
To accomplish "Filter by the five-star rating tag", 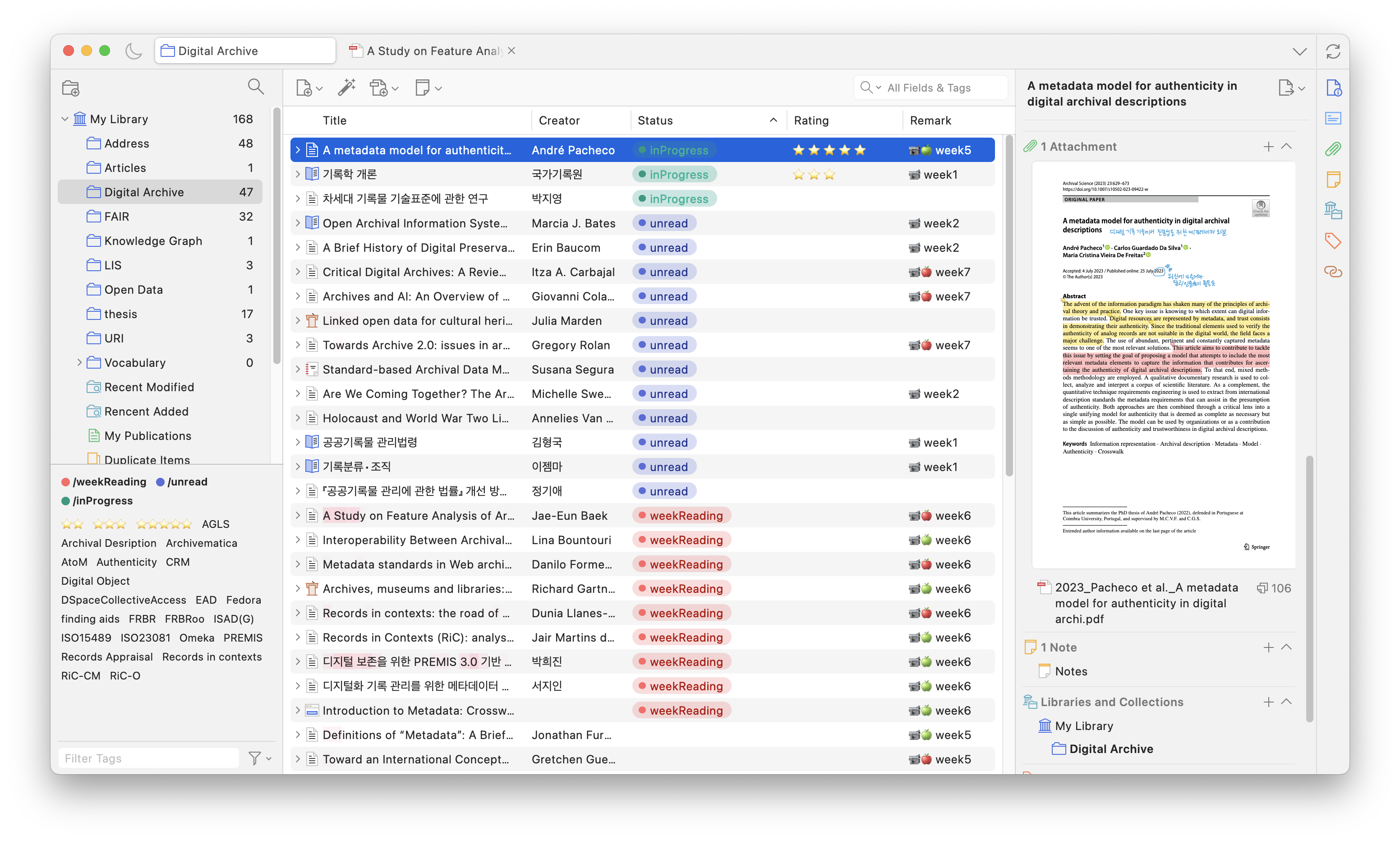I will (164, 524).
